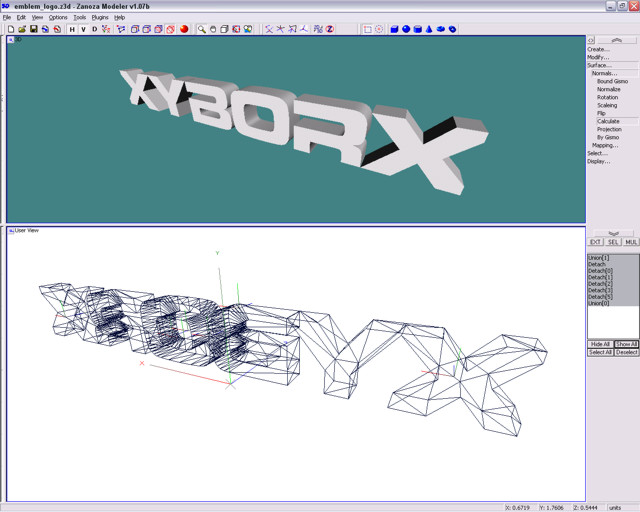Open the Plugins menu
640x512 pixels.
coord(100,17)
